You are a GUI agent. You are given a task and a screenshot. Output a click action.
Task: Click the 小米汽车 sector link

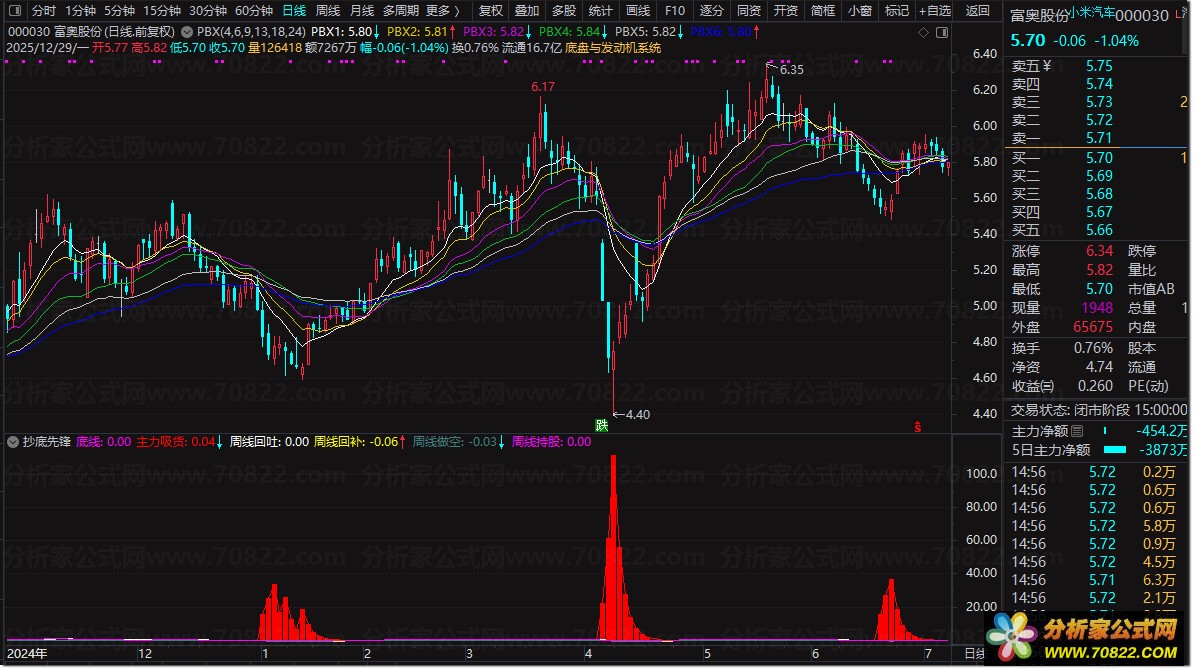[1091, 13]
